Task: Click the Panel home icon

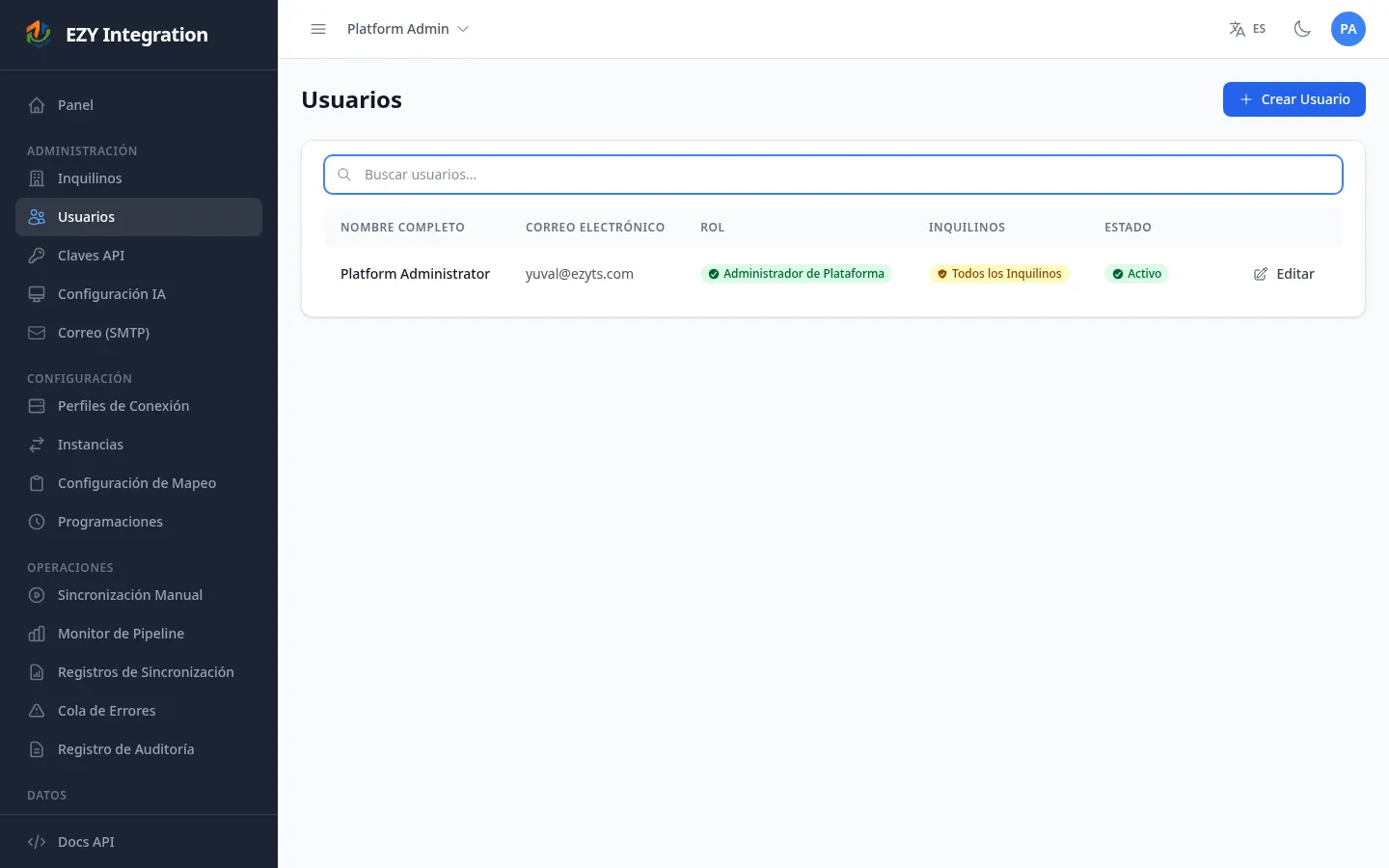Action: coord(37,105)
